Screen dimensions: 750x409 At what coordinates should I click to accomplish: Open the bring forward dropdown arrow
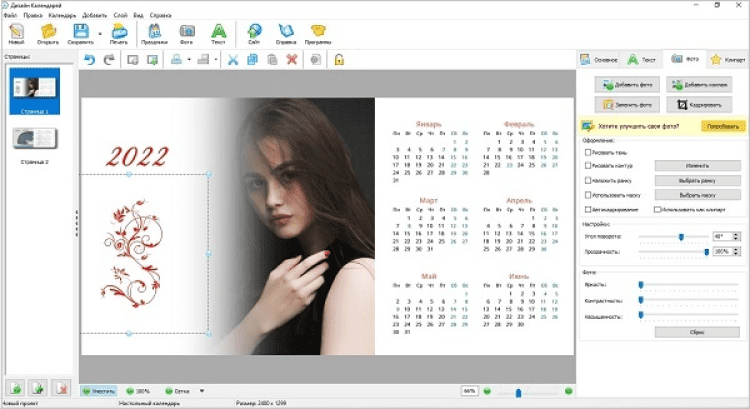[x=189, y=60]
